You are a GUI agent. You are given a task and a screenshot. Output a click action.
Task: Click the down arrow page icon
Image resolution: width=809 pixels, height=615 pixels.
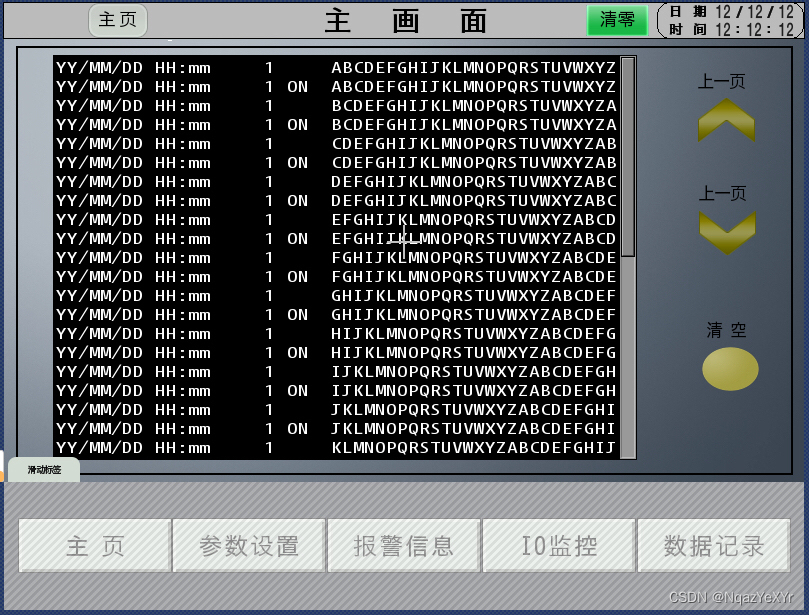point(727,233)
